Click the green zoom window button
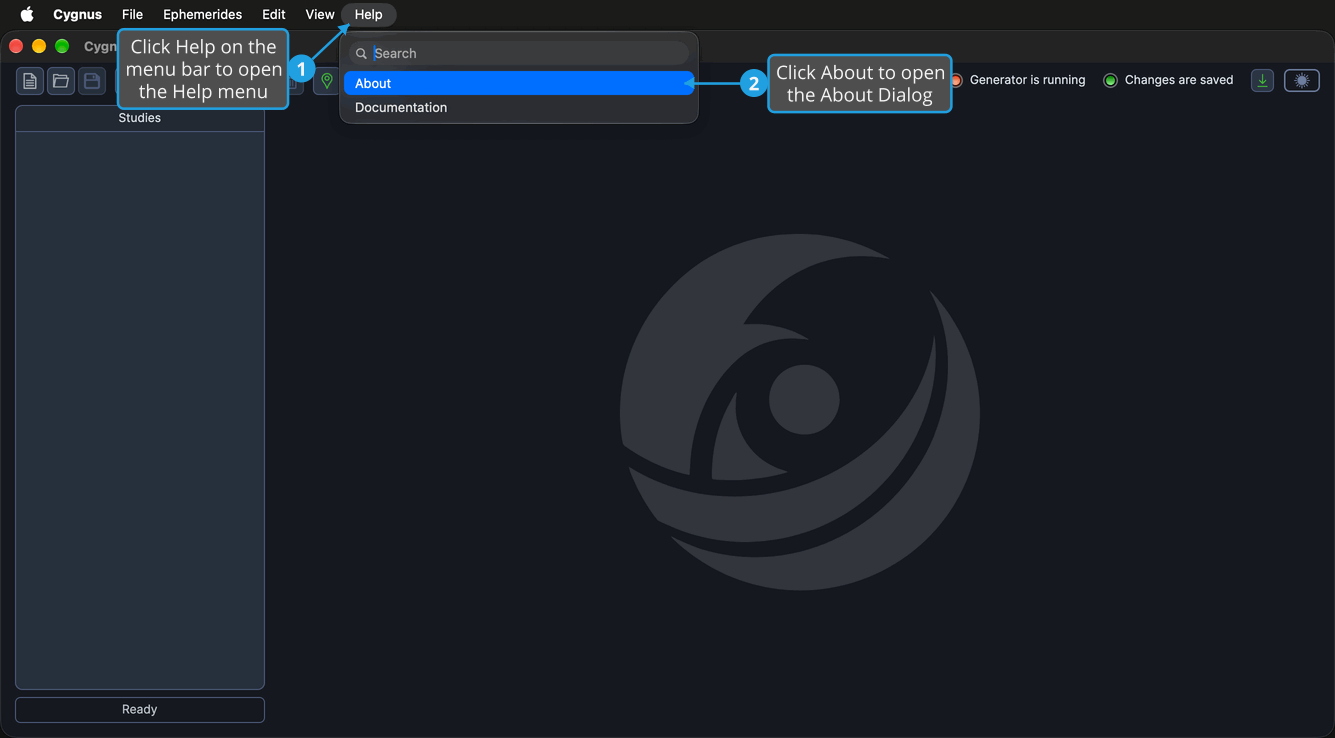 62,46
